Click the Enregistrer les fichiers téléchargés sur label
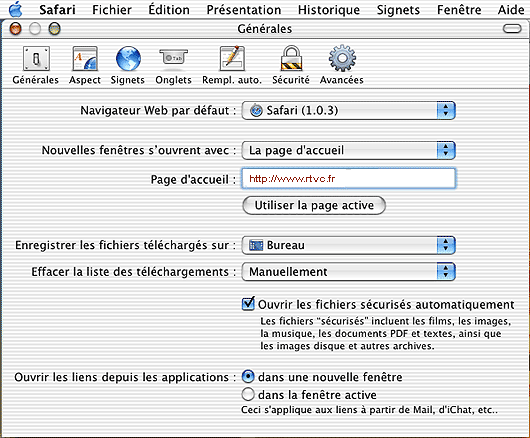 [x=125, y=245]
